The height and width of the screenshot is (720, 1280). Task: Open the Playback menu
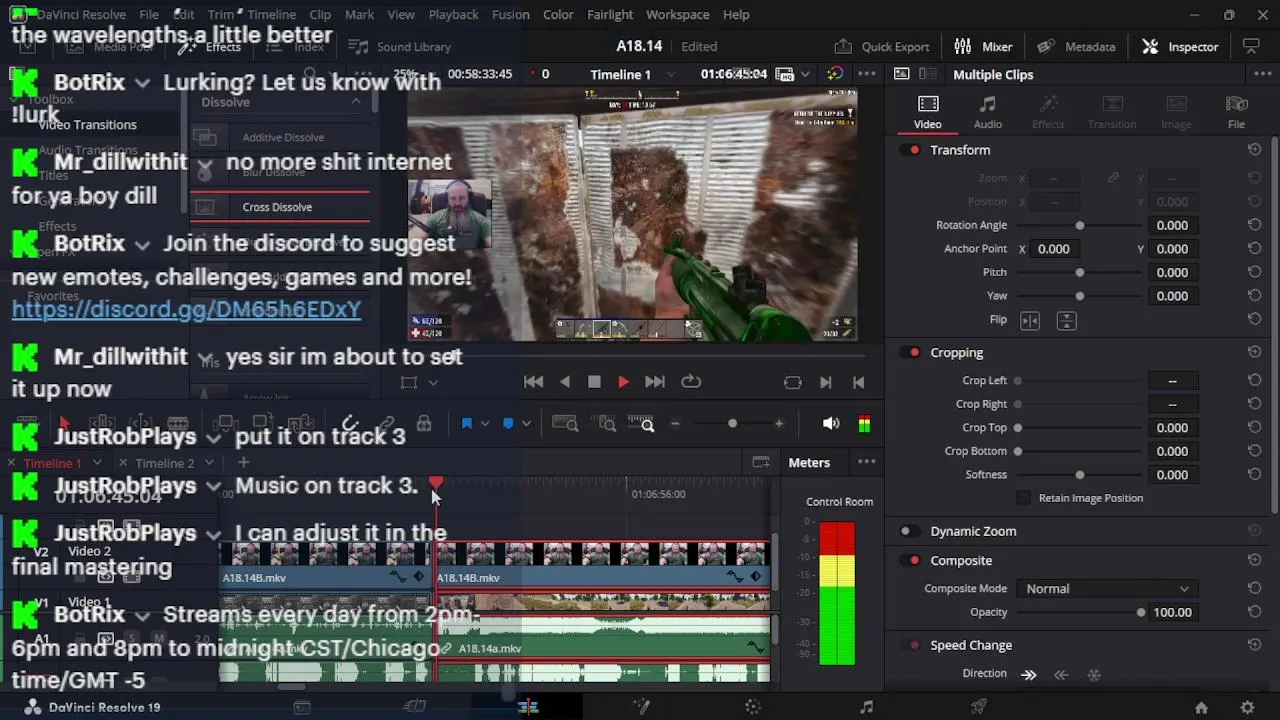(453, 15)
